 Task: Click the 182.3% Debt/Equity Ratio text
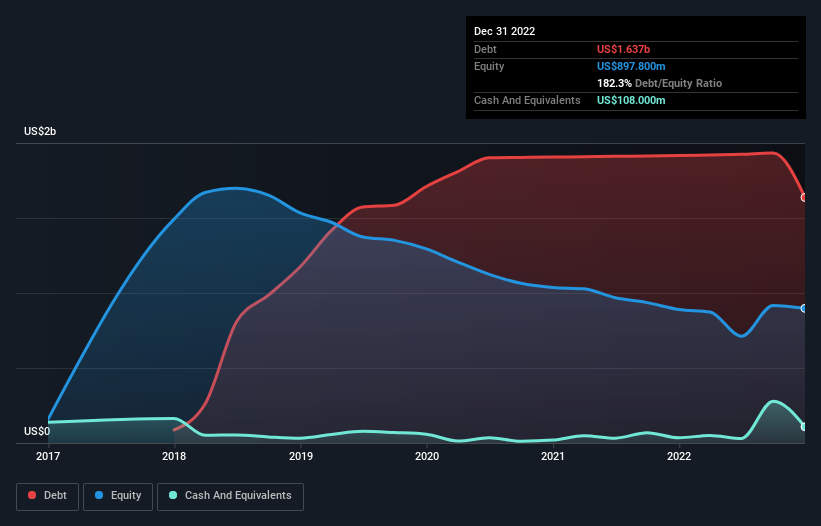[x=659, y=83]
